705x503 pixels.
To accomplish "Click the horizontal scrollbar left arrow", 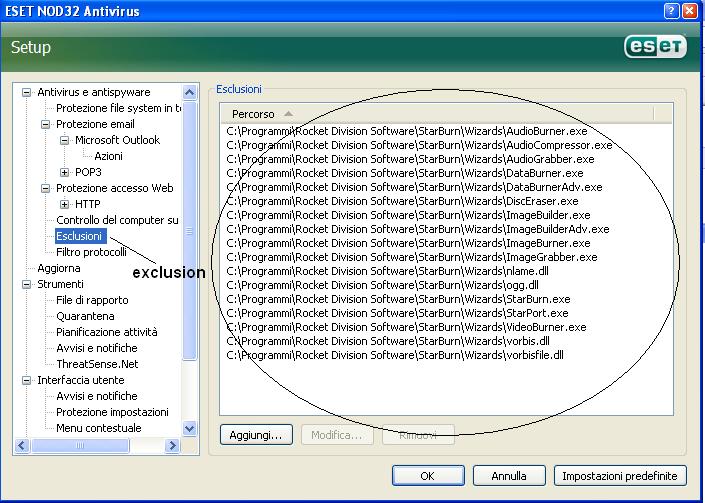I will click(22, 445).
